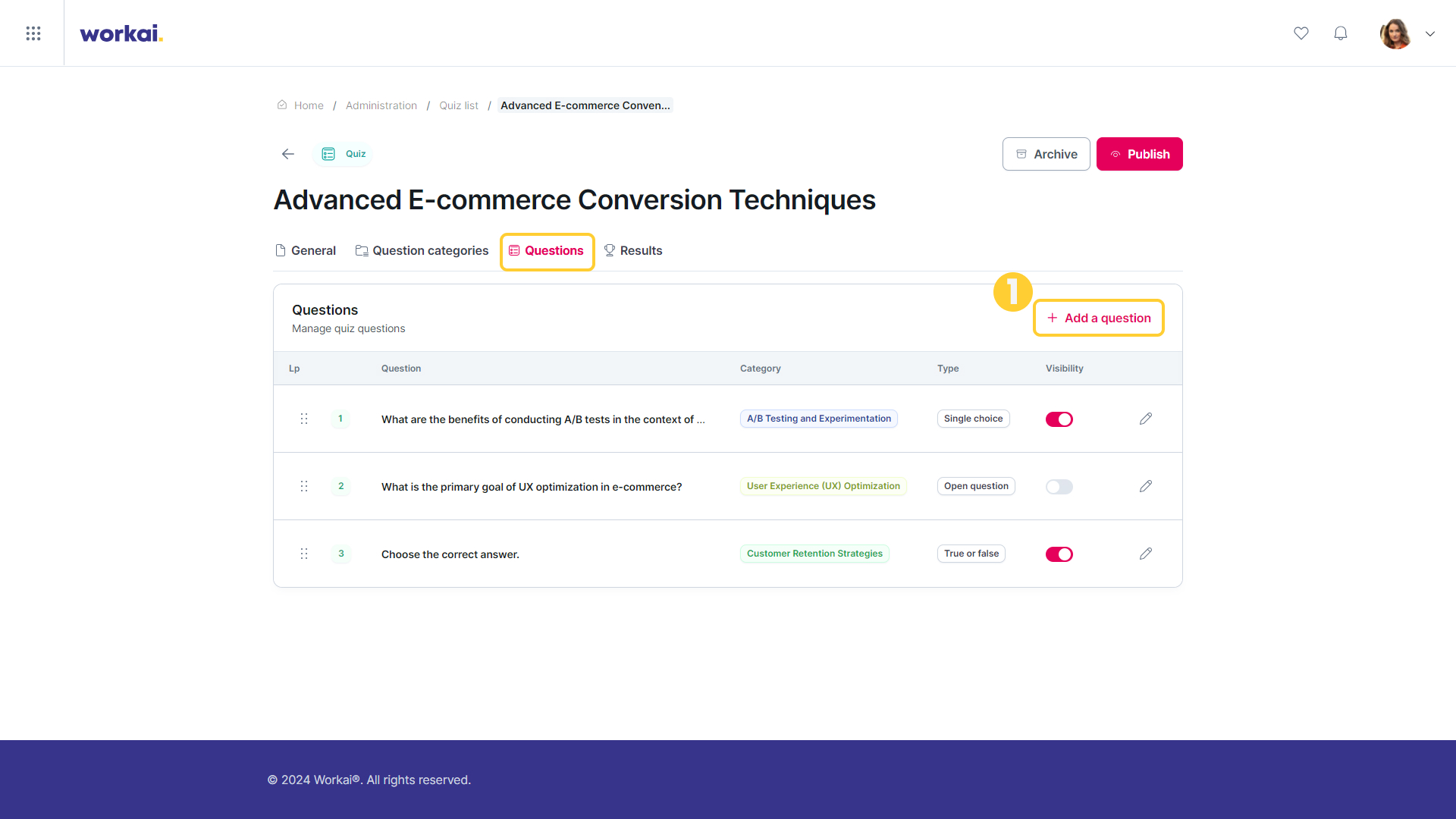Disable visibility for question 1
Image resolution: width=1456 pixels, height=819 pixels.
1059,419
